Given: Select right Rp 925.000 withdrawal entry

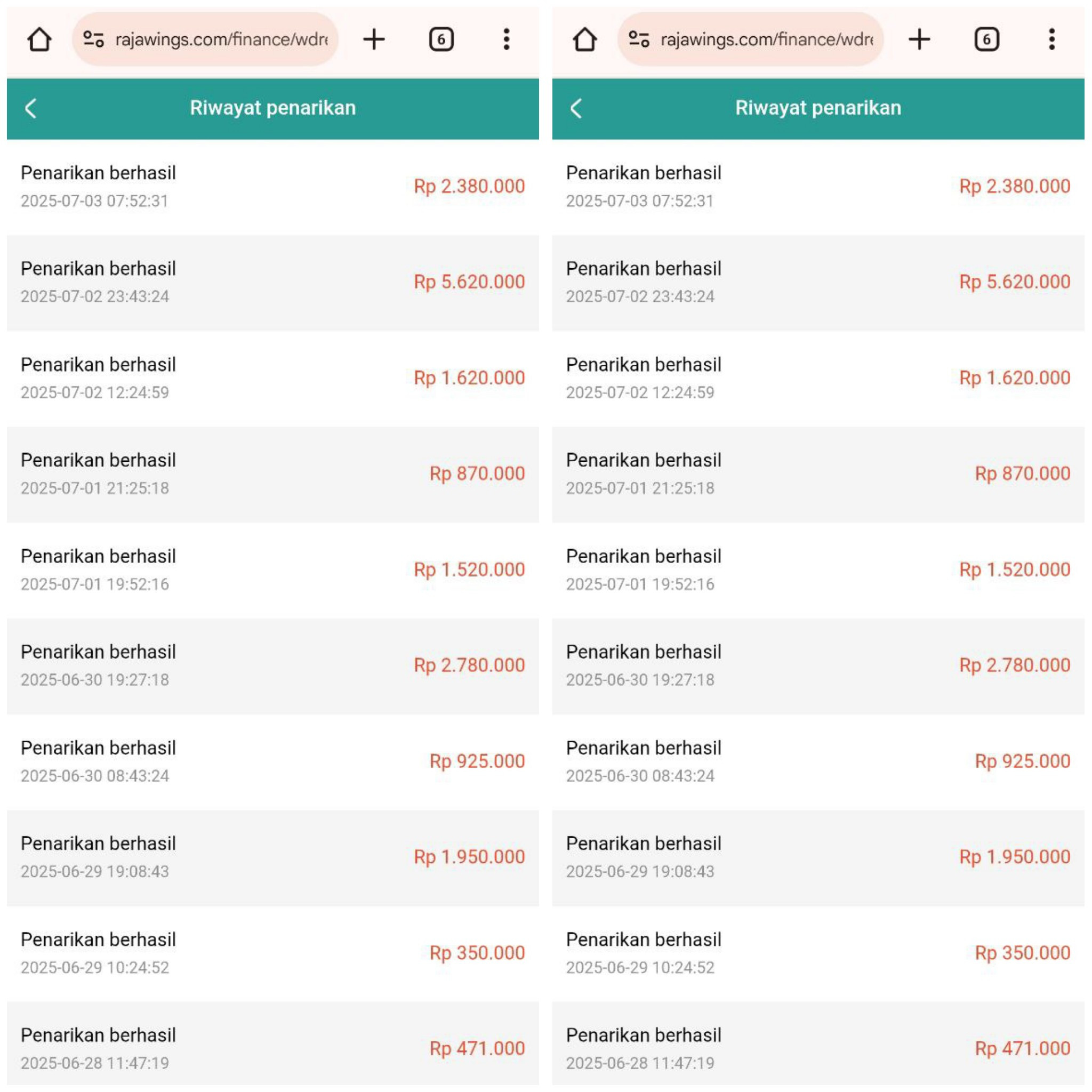Looking at the screenshot, I should pyautogui.click(x=818, y=762).
